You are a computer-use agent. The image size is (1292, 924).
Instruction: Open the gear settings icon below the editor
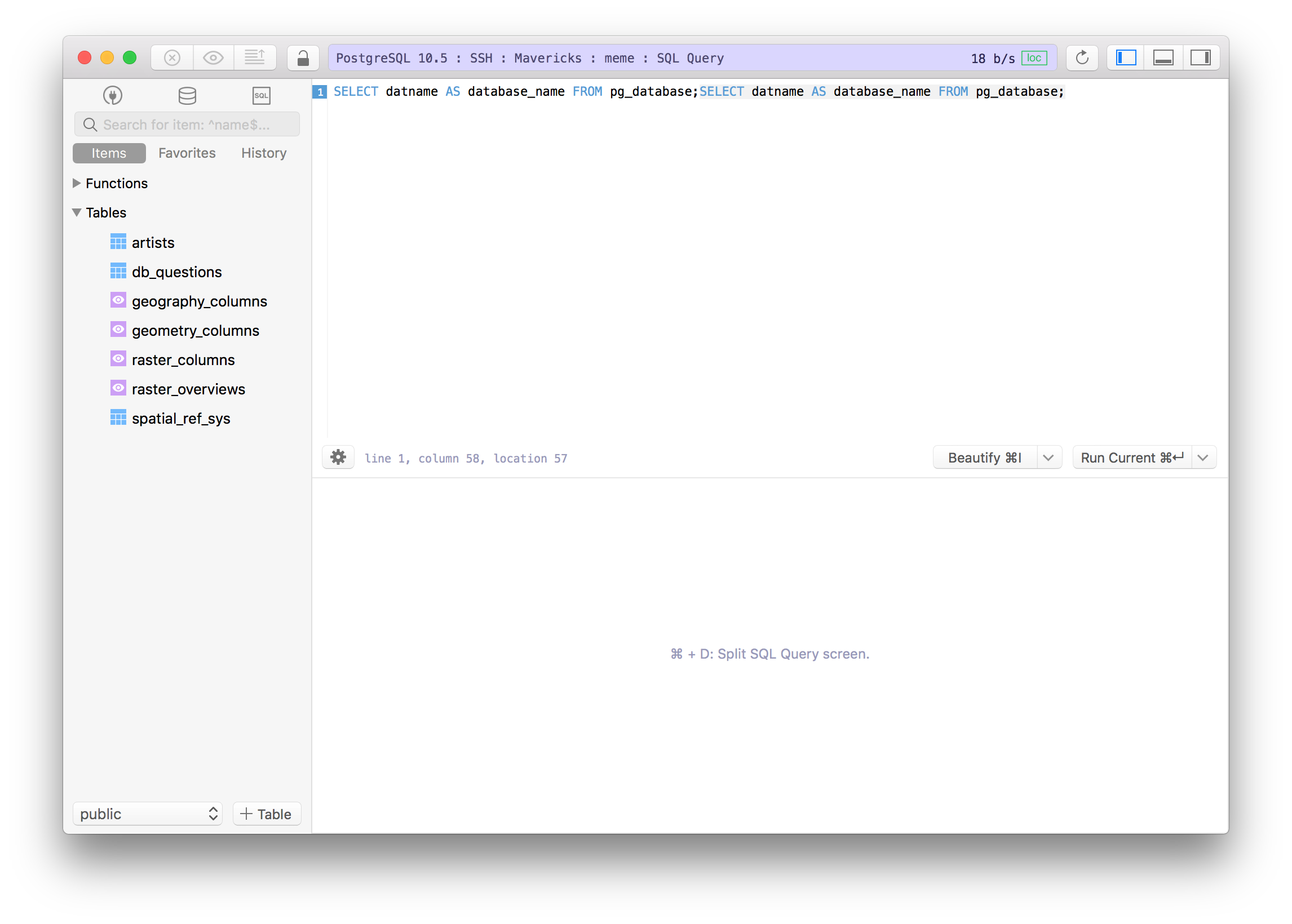(x=338, y=457)
